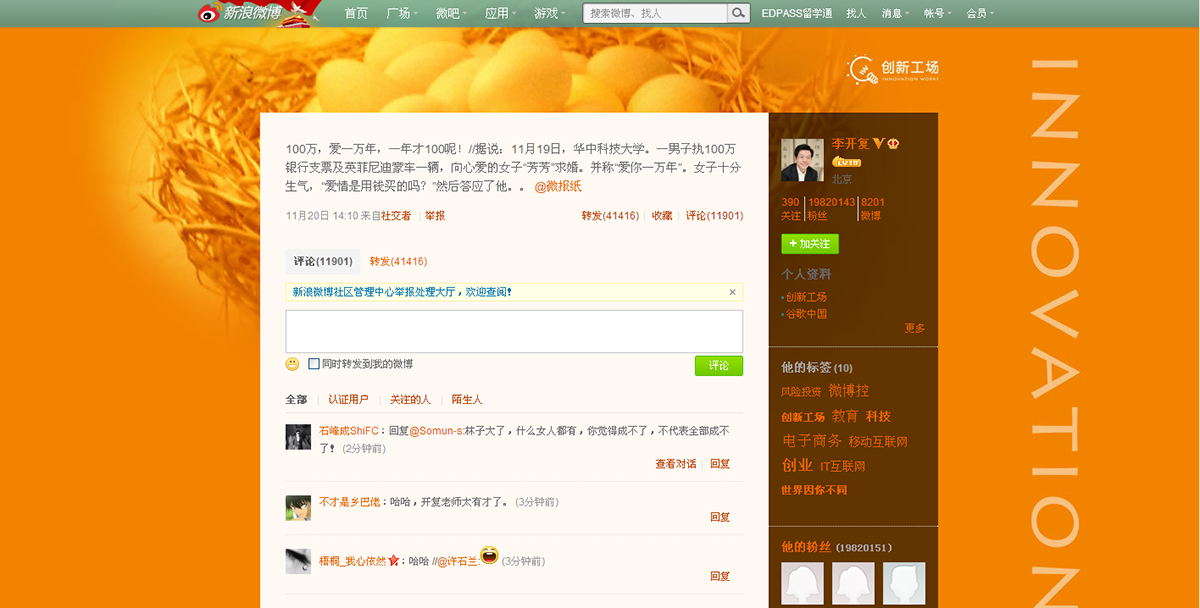Click the search magnifier icon
This screenshot has height=608, width=1200.
pos(739,13)
